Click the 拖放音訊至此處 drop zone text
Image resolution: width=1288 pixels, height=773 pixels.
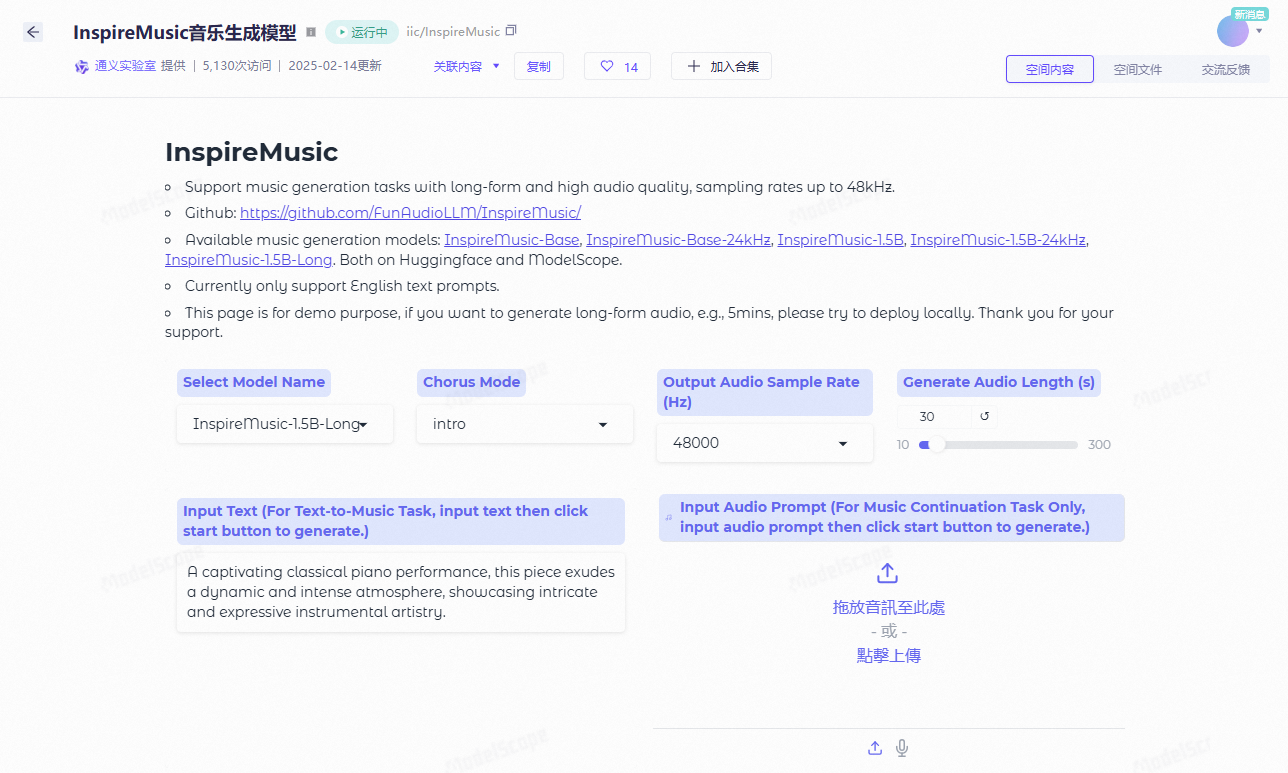pos(889,607)
